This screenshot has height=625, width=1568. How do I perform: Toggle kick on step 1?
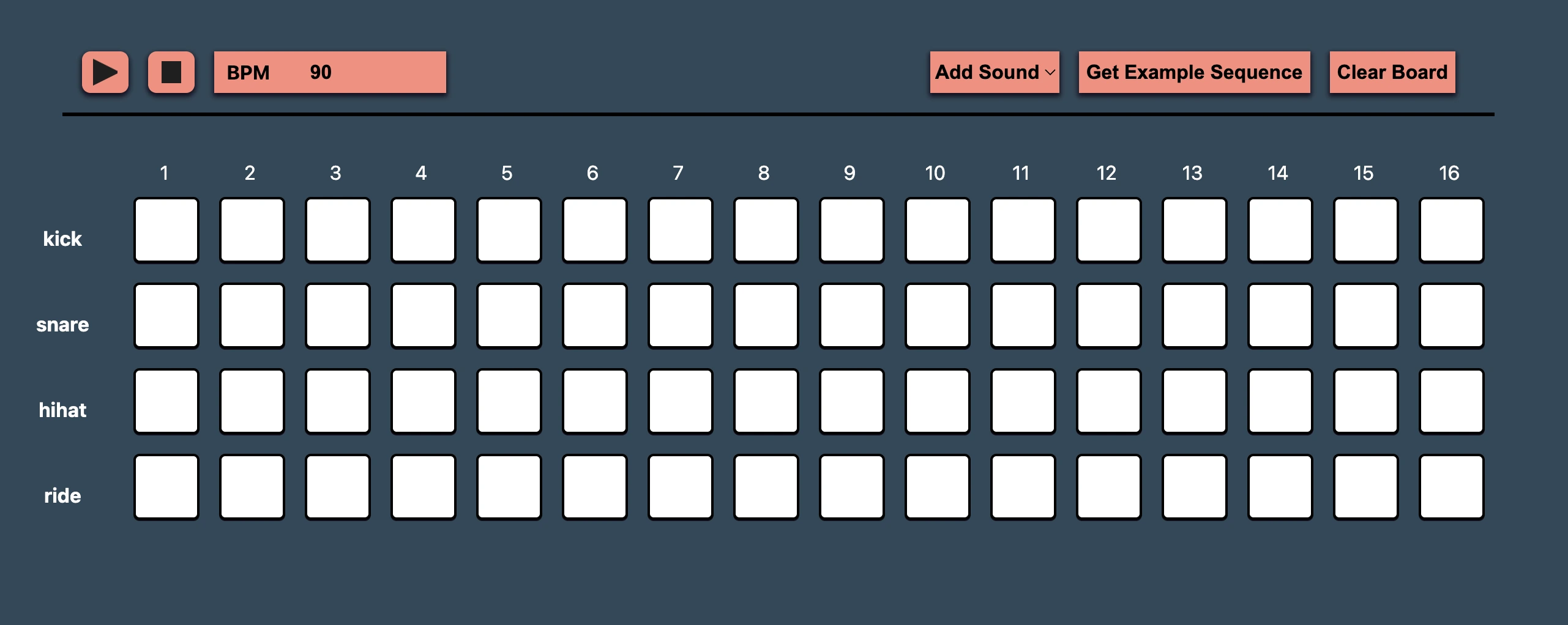(166, 230)
